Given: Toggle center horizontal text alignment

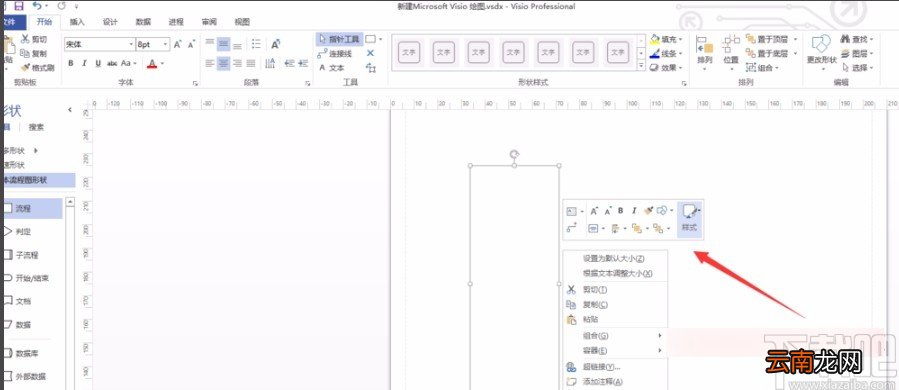Looking at the screenshot, I should tap(224, 63).
